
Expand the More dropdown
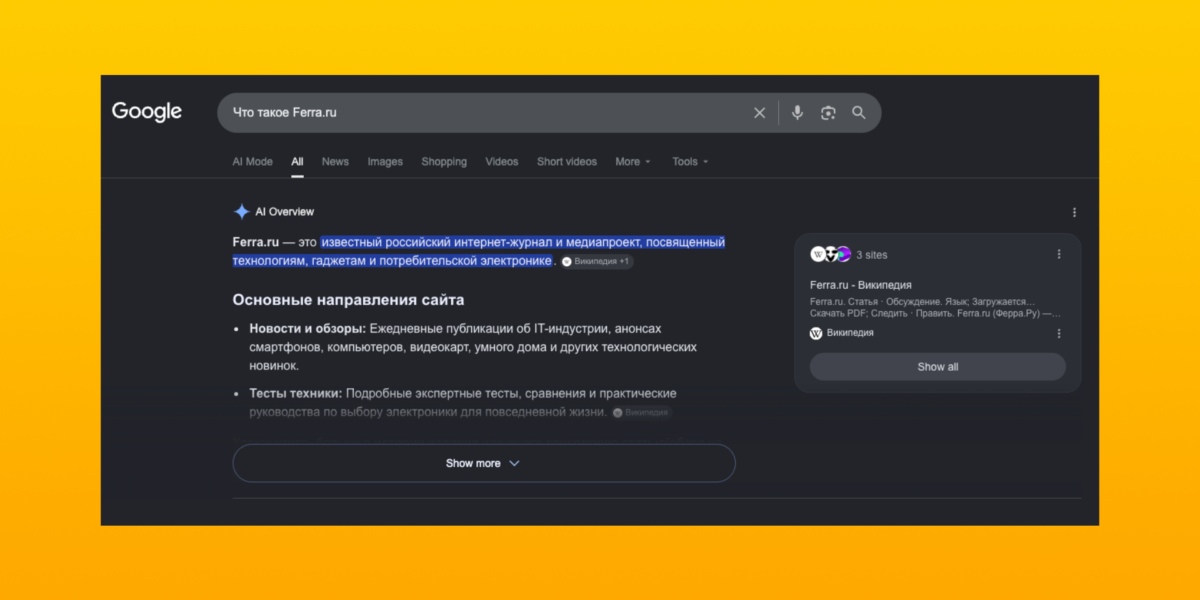(x=633, y=161)
